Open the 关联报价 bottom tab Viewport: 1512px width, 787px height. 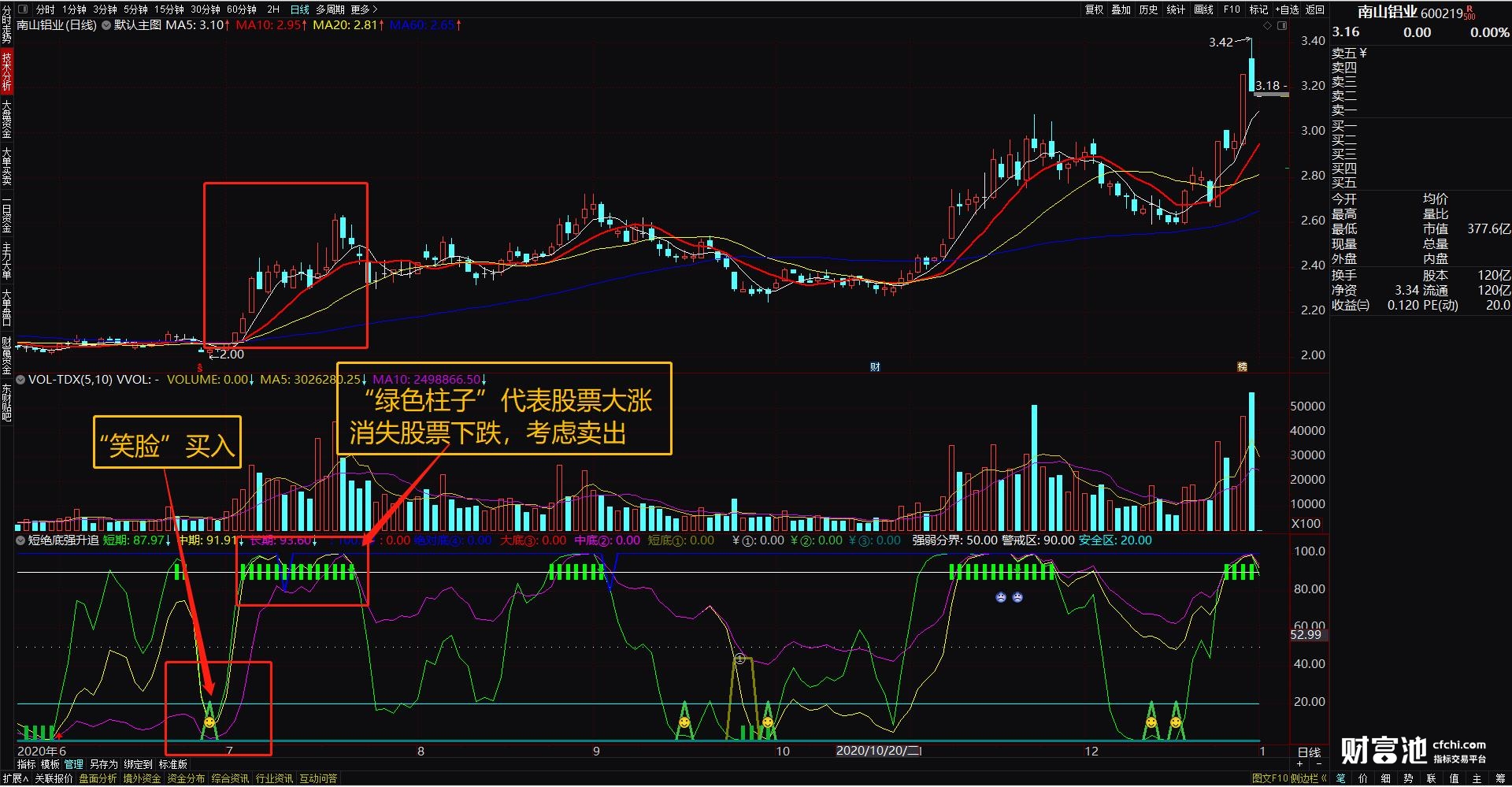[54, 779]
